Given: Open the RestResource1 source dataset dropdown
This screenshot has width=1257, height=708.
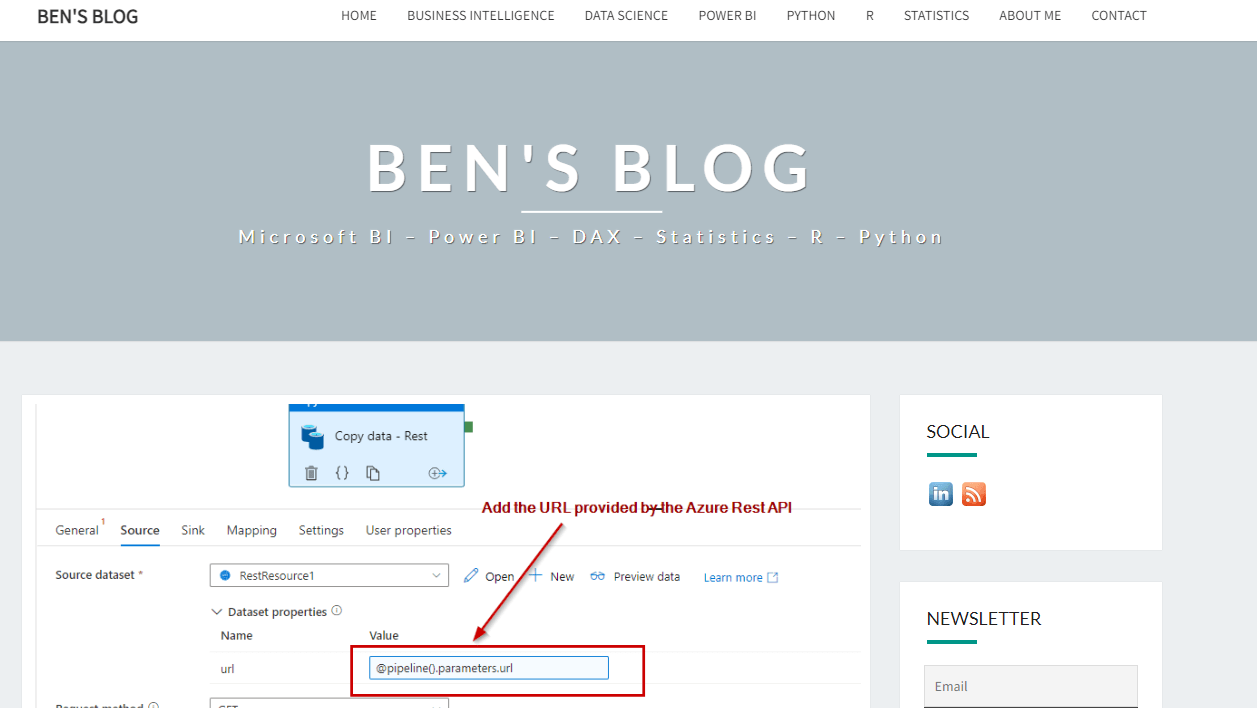Looking at the screenshot, I should point(329,575).
